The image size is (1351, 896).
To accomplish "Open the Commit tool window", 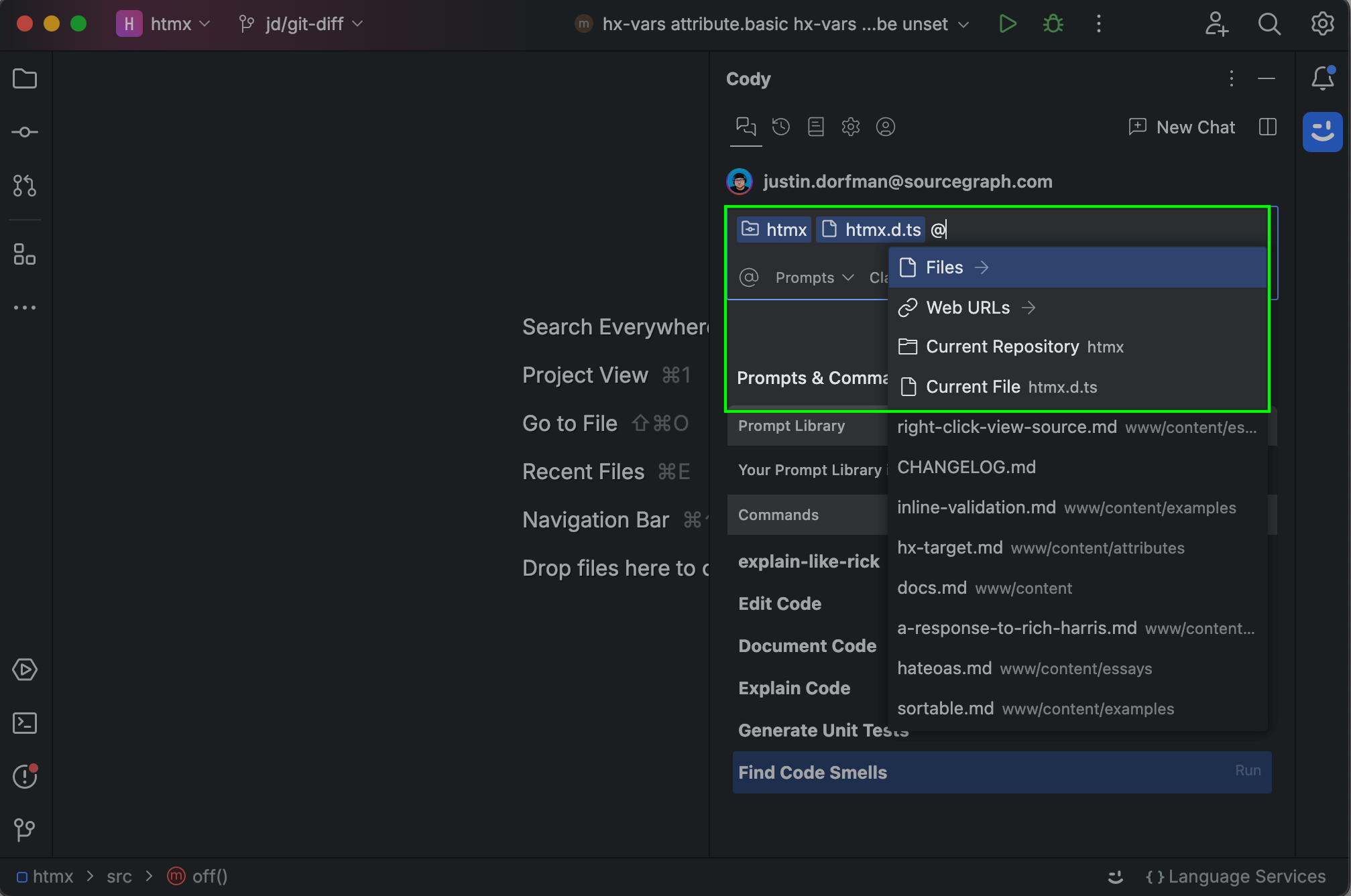I will coord(25,131).
